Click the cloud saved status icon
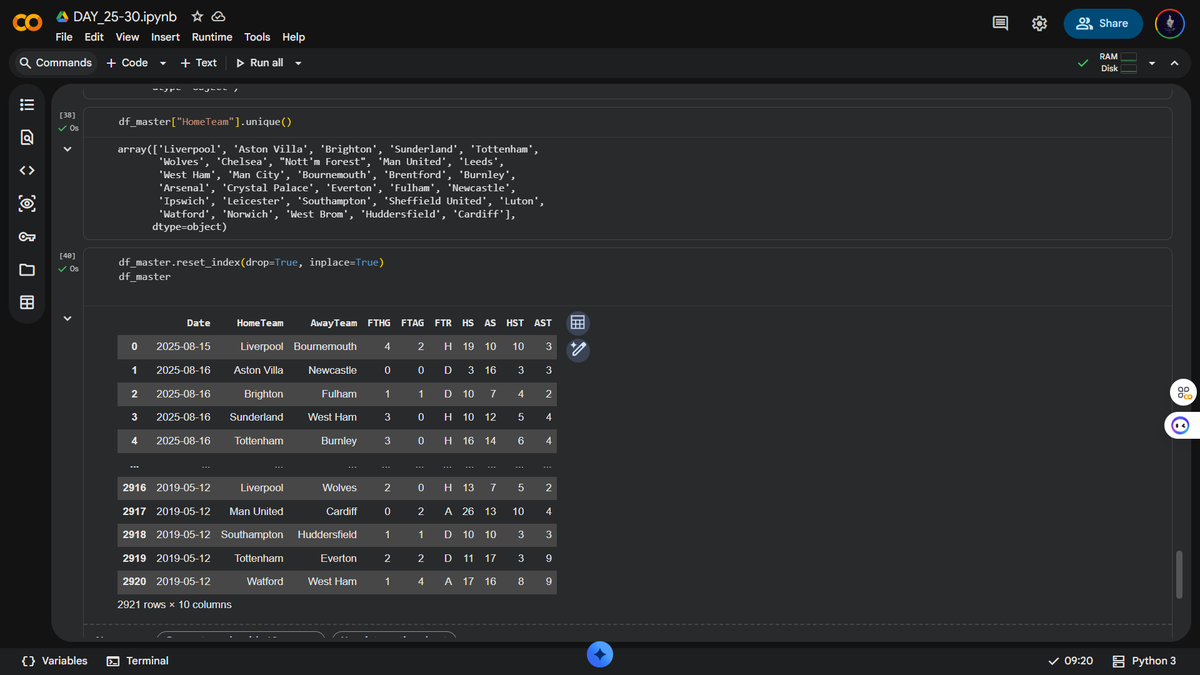 tap(218, 17)
